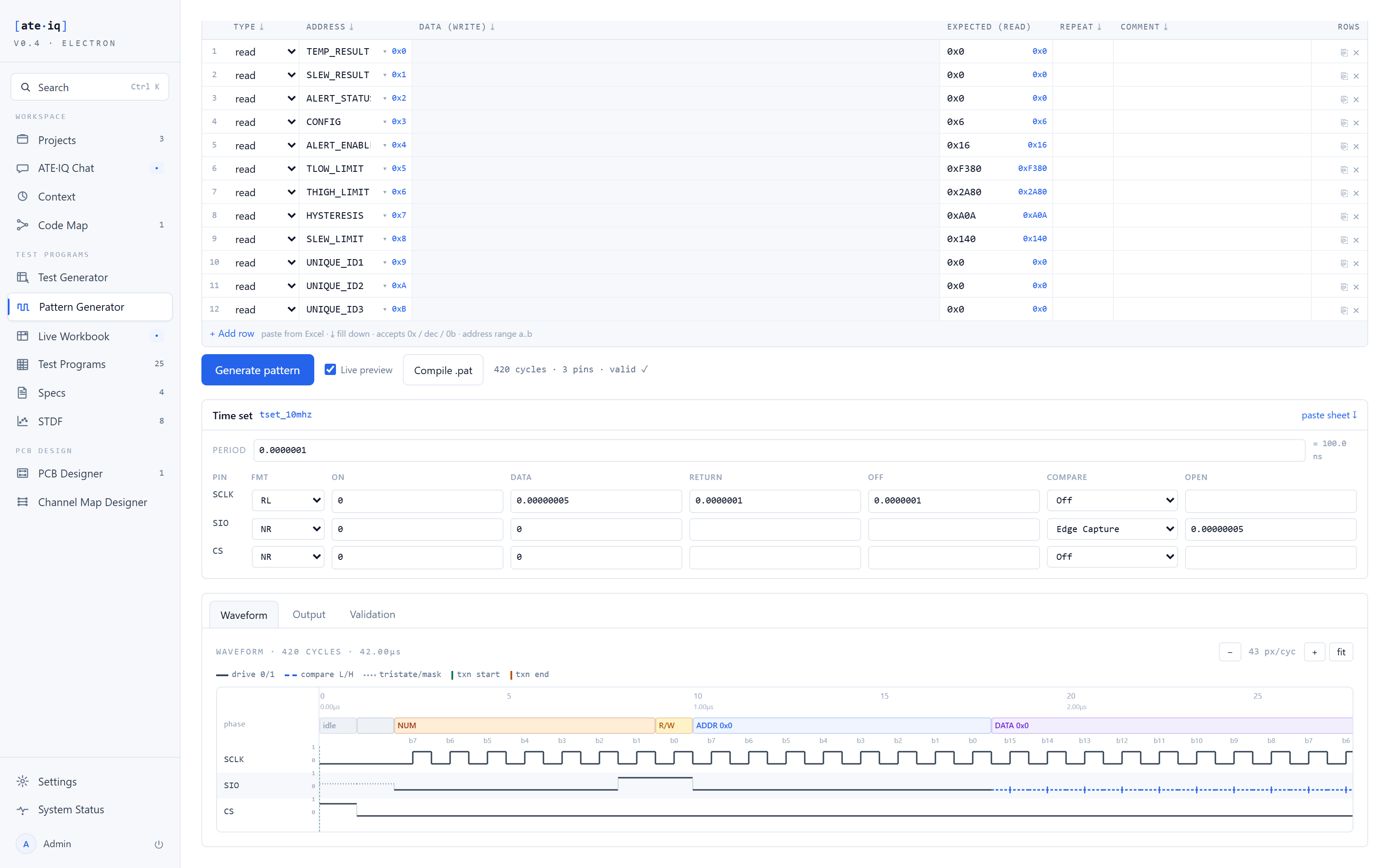Switch to the Output tab
This screenshot has height=868, width=1389.
coord(309,614)
